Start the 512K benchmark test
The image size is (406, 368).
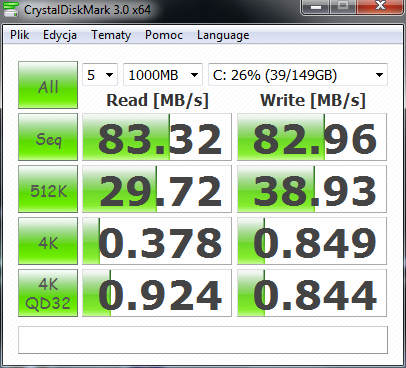48,189
